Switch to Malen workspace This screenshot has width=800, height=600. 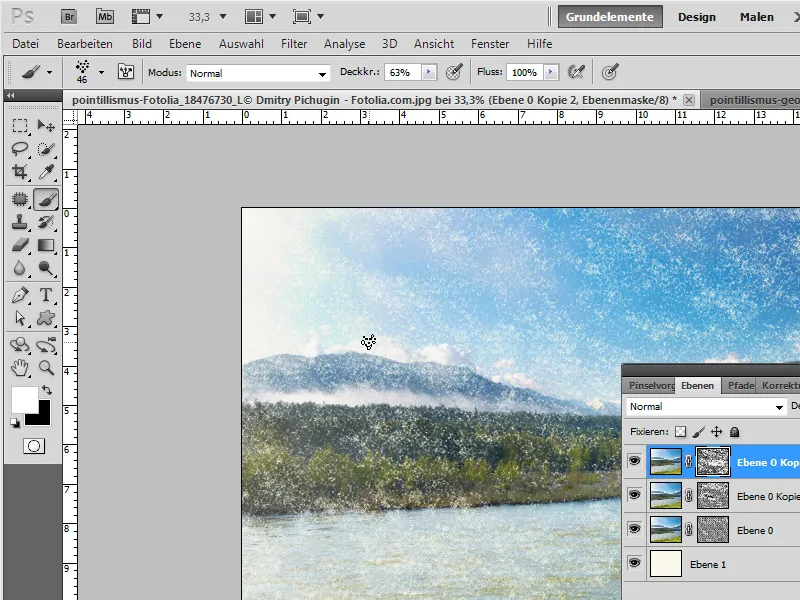[x=757, y=17]
